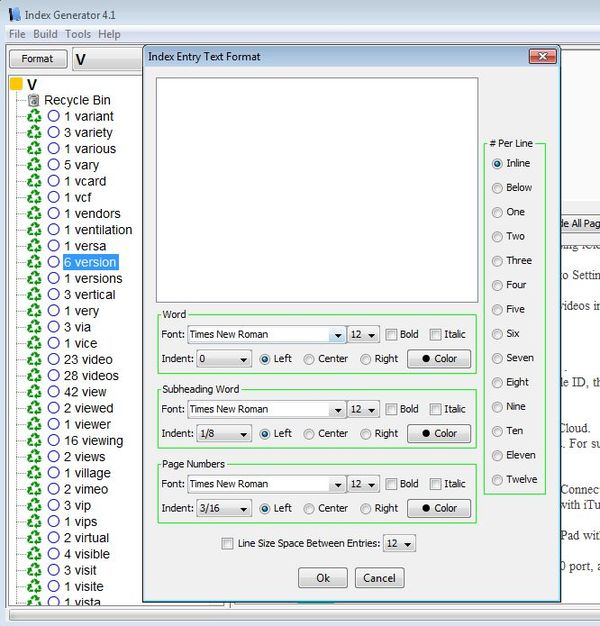
Task: Click the circle marker next to 'village'
Action: tap(53, 473)
